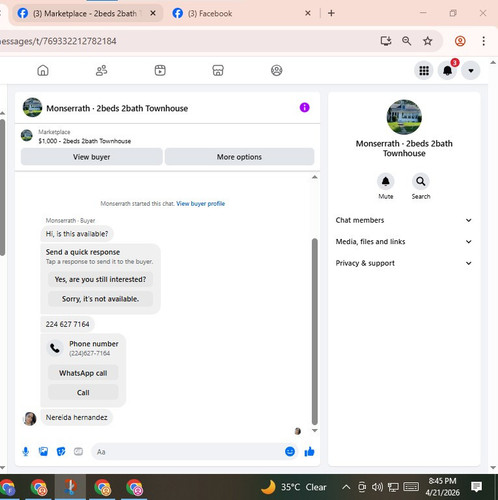The image size is (498, 500).
Task: Click the touch keyboard tray icon
Action: pos(411,487)
